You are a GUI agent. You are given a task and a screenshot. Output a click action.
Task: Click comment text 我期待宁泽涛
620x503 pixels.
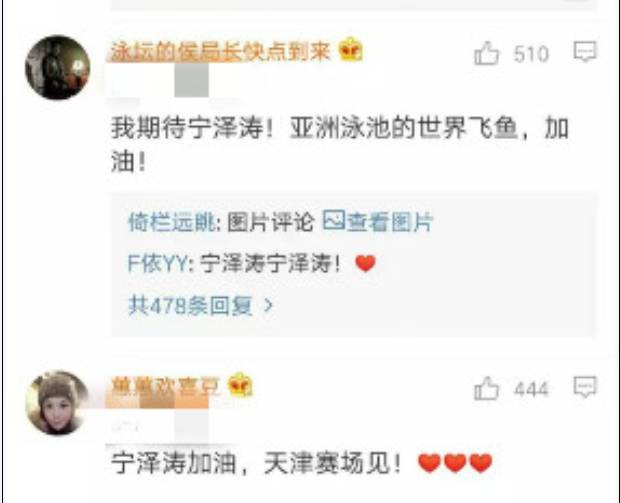(x=187, y=129)
